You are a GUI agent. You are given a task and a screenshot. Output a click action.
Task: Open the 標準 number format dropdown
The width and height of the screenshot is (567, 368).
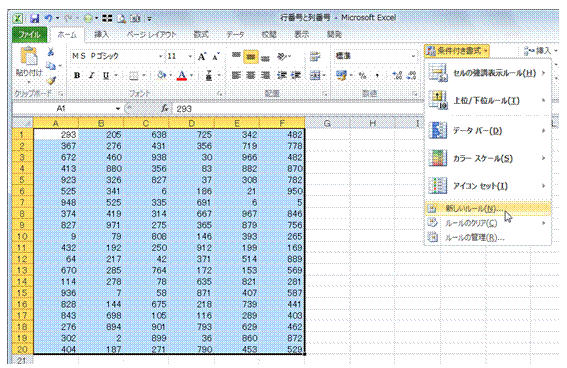point(413,56)
